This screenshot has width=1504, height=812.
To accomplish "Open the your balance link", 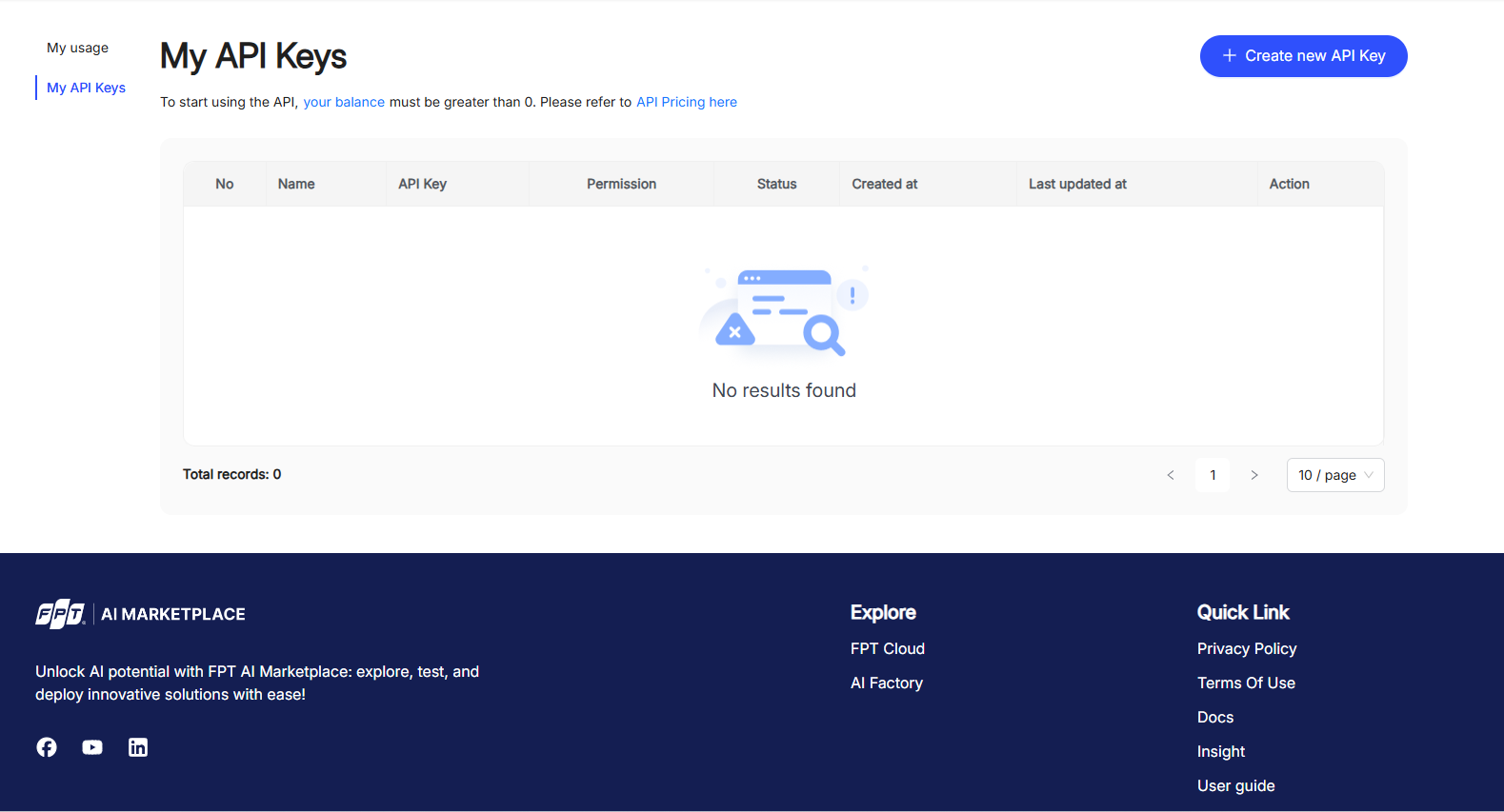I will (x=344, y=102).
